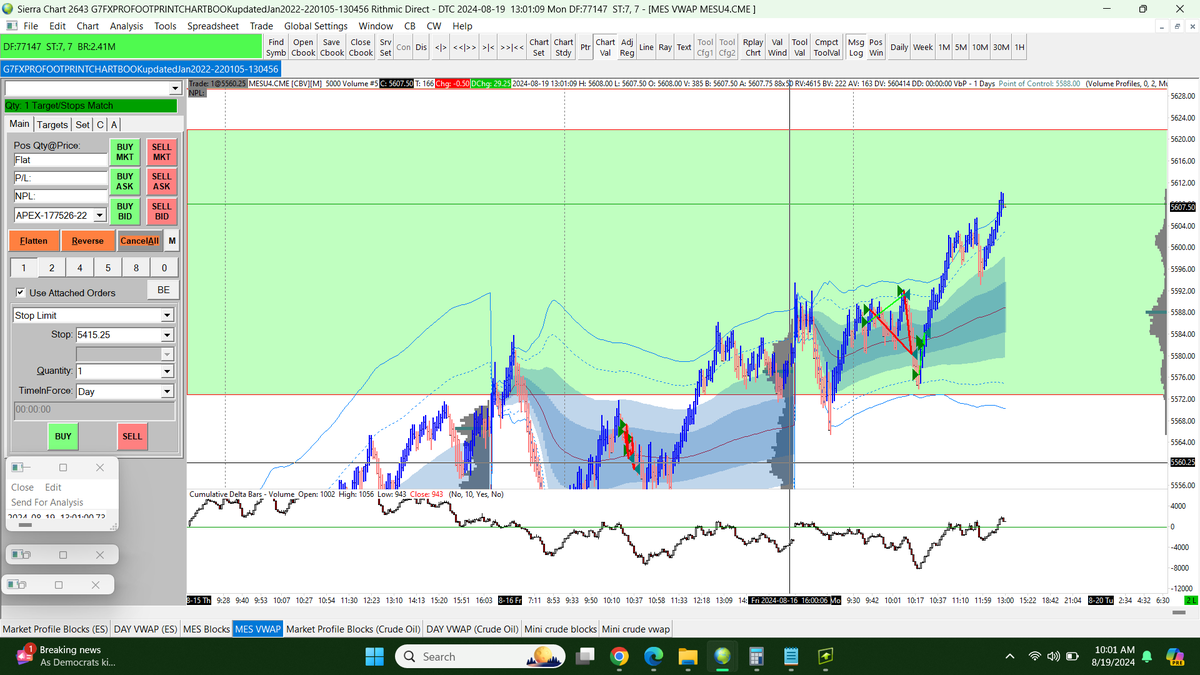Toggle chart values display with Chart Val
This screenshot has width=1200, height=675.
[605, 46]
